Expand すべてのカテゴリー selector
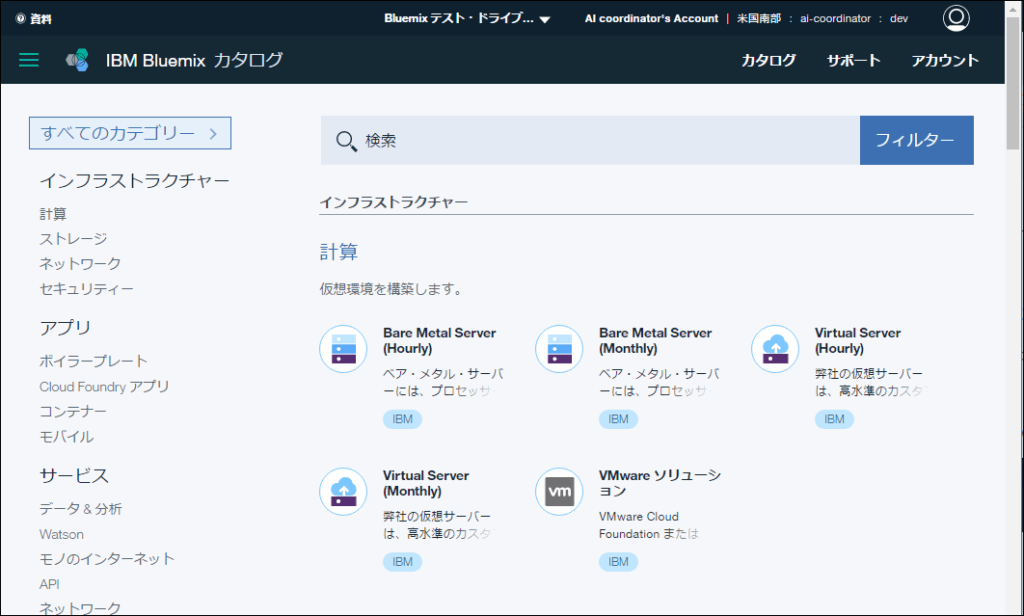The width and height of the screenshot is (1024, 616). 130,133
